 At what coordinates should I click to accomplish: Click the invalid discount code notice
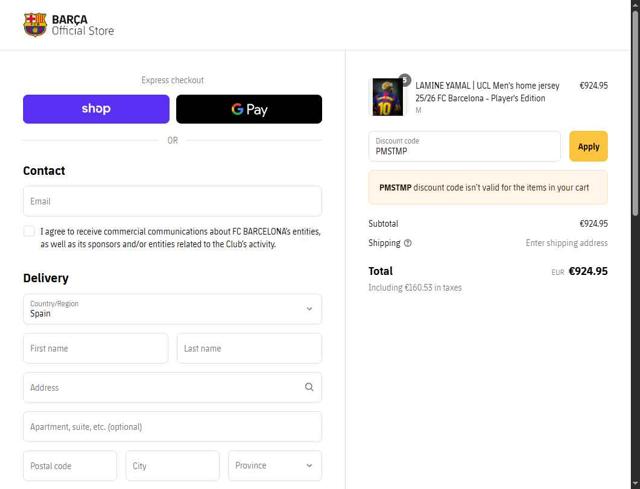tap(488, 187)
